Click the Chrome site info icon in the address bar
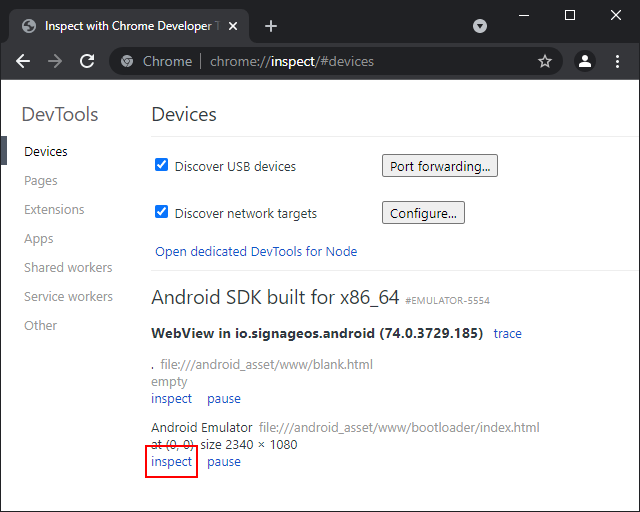The width and height of the screenshot is (640, 512). (x=127, y=61)
